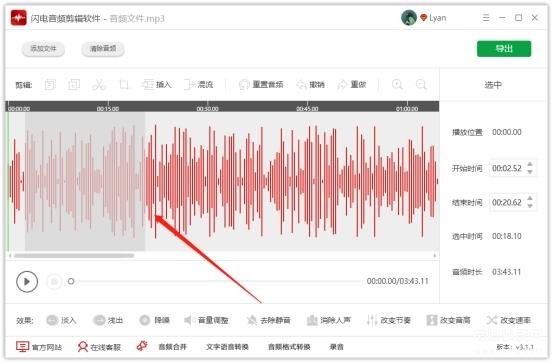Screen dimensions: 553x364
Task: Click the 选中 selection tab on the right panel
Action: pos(493,85)
